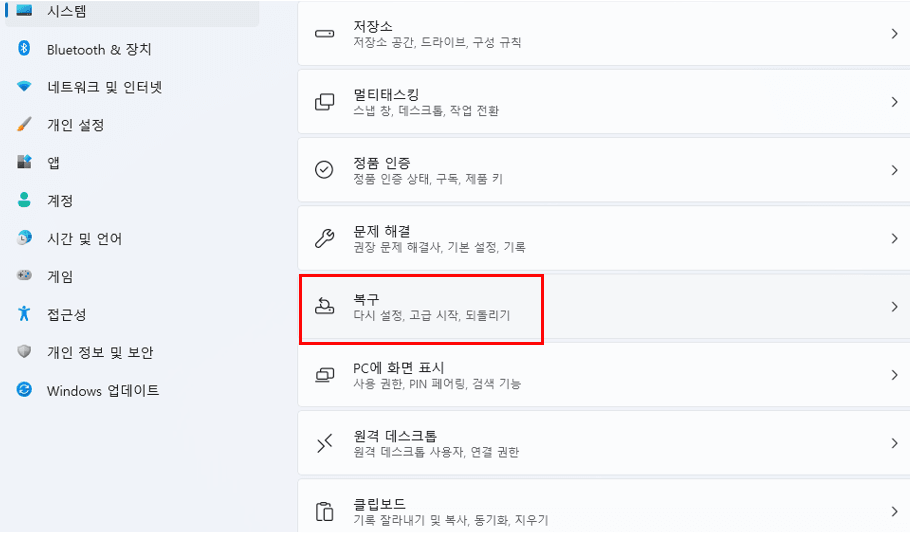
Task: Click the Wi-Fi network icon in sidebar
Action: tap(24, 87)
